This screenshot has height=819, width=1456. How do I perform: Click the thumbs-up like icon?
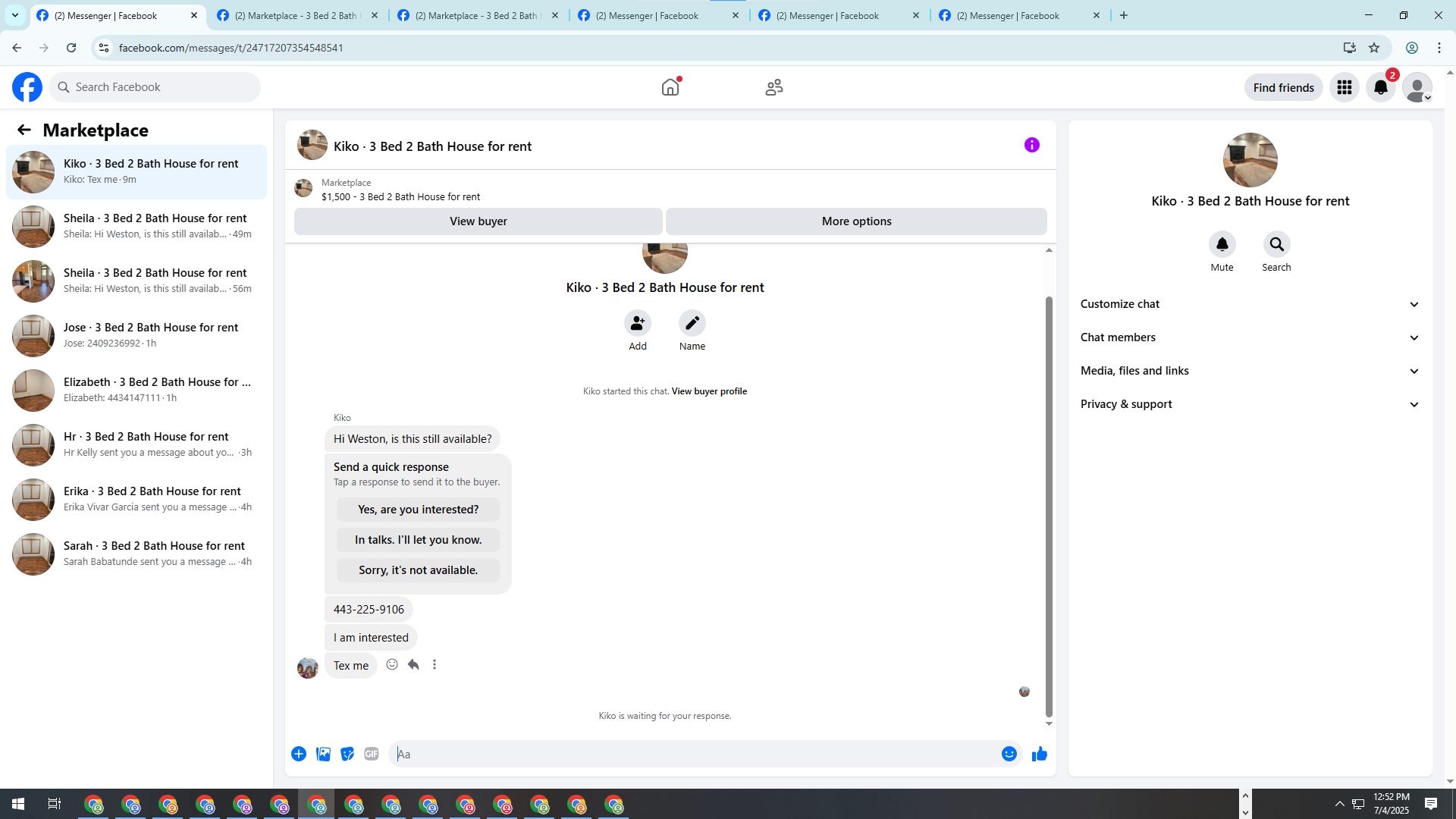click(x=1039, y=754)
